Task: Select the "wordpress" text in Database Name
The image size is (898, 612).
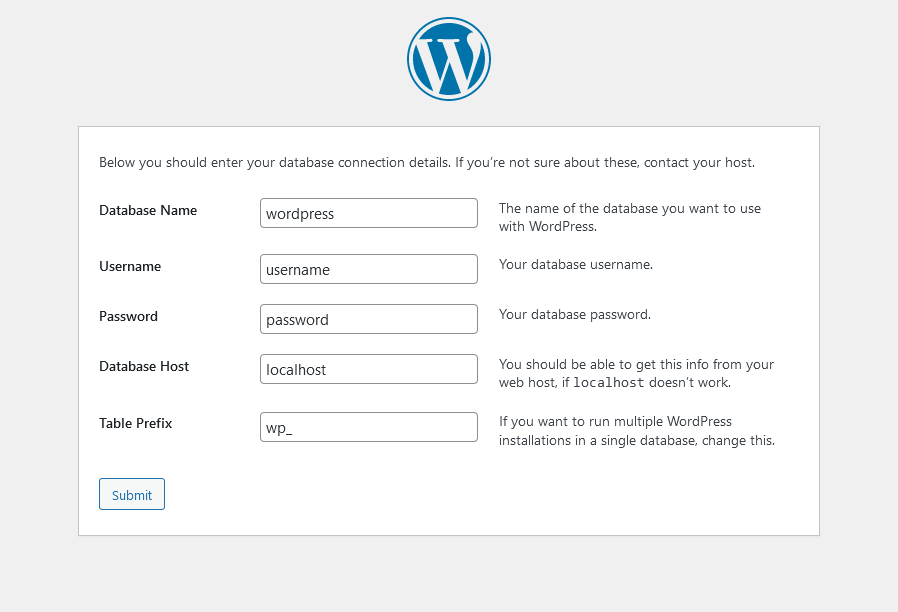Action: (299, 213)
